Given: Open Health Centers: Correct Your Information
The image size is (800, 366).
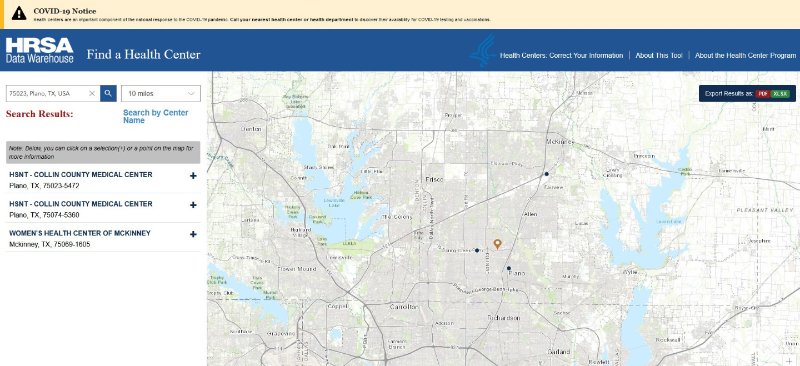Looking at the screenshot, I should coord(561,55).
